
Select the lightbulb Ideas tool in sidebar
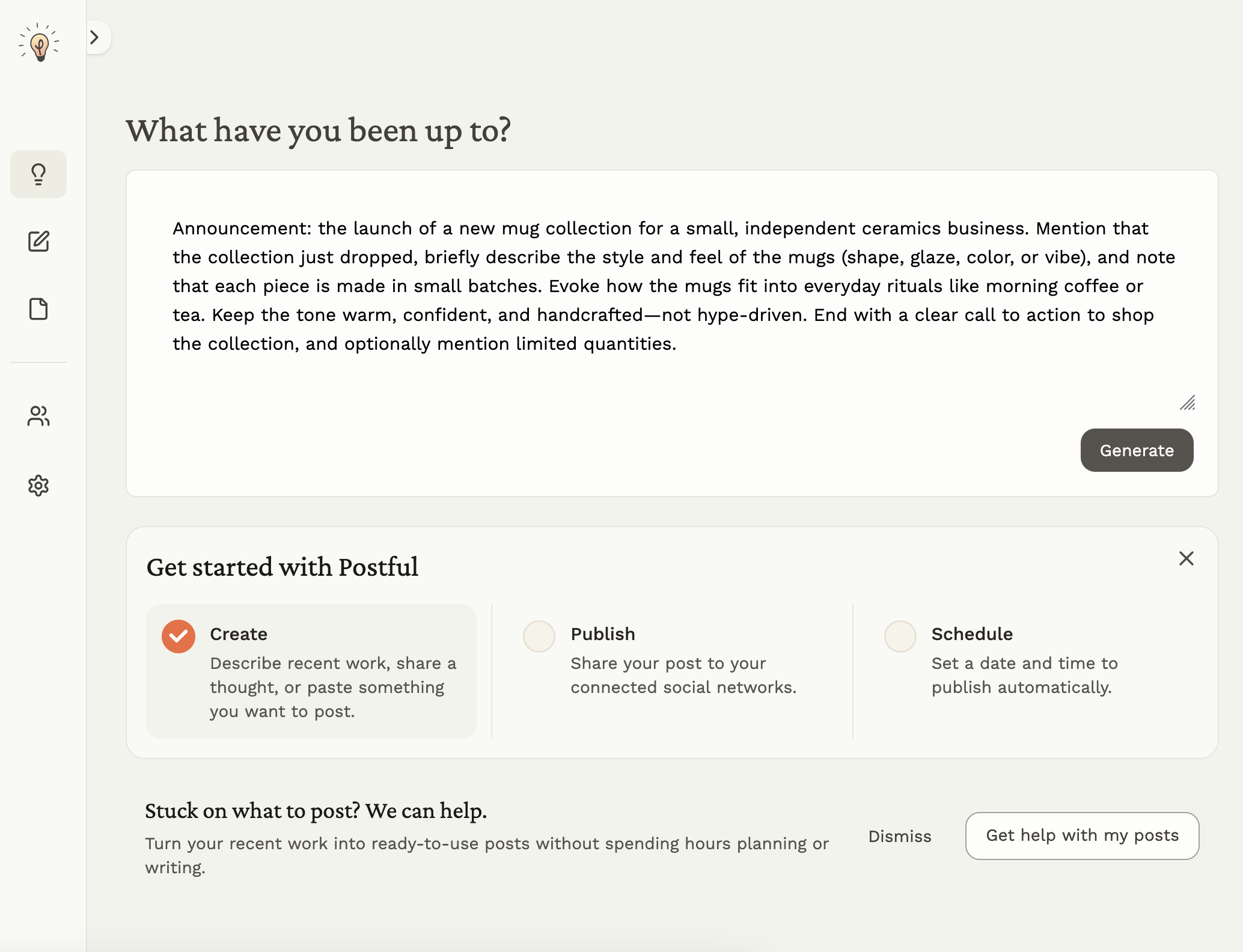[x=38, y=174]
